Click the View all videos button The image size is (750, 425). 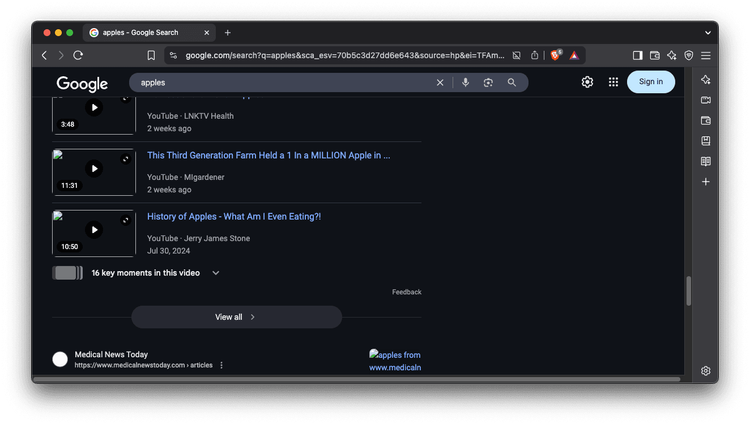tap(236, 317)
